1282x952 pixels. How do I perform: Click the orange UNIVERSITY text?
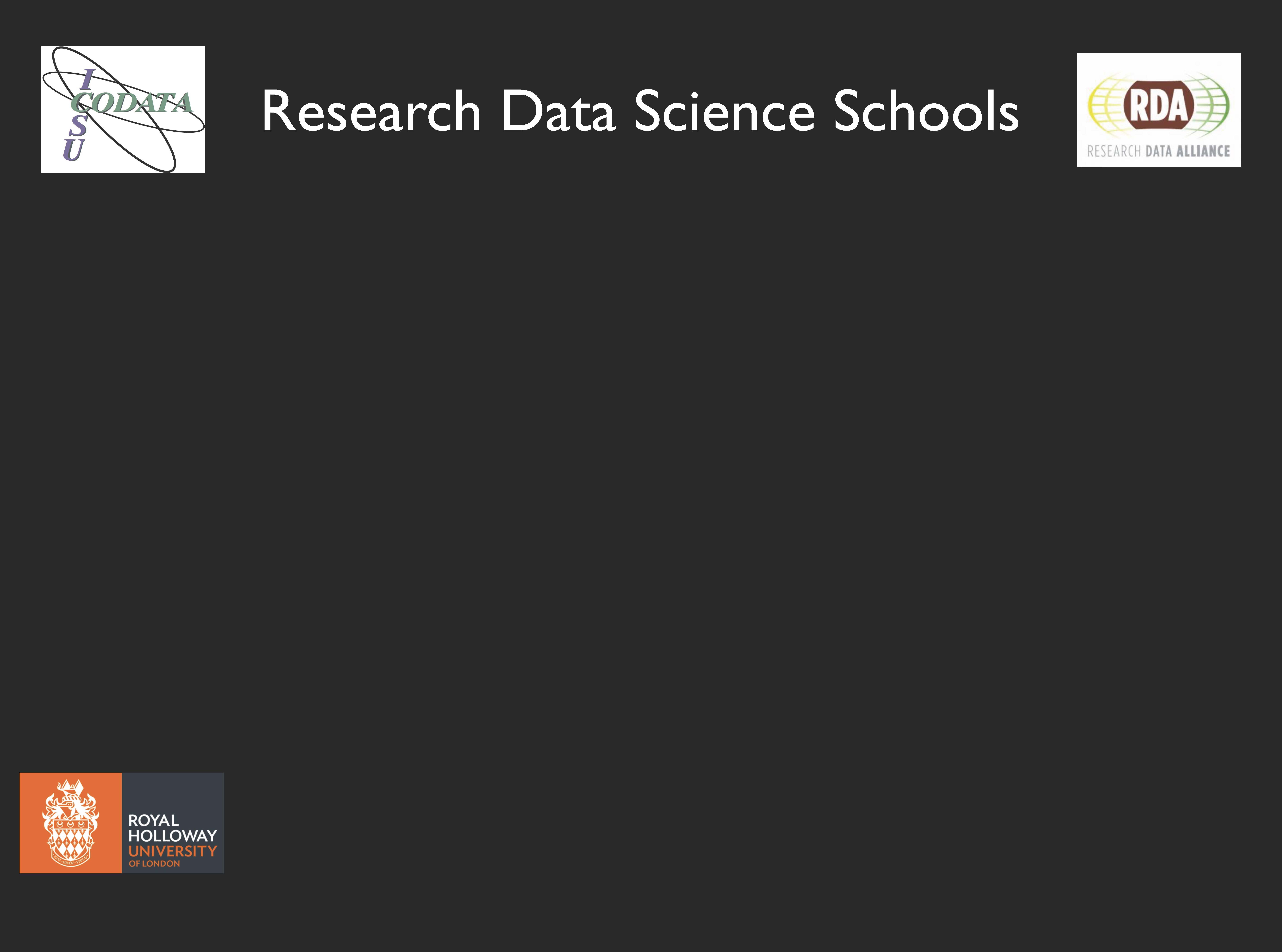click(x=172, y=851)
